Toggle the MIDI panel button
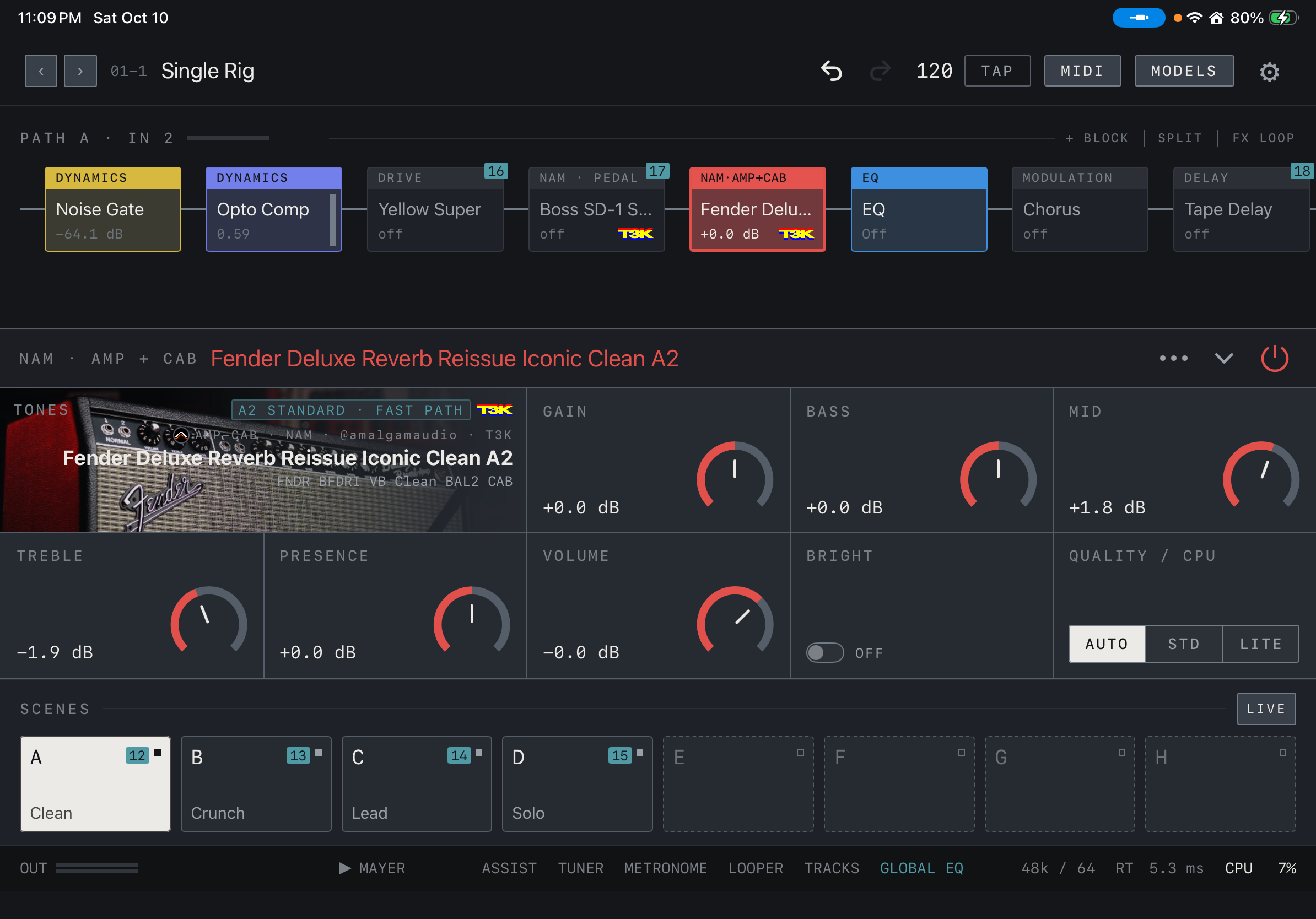 1082,71
